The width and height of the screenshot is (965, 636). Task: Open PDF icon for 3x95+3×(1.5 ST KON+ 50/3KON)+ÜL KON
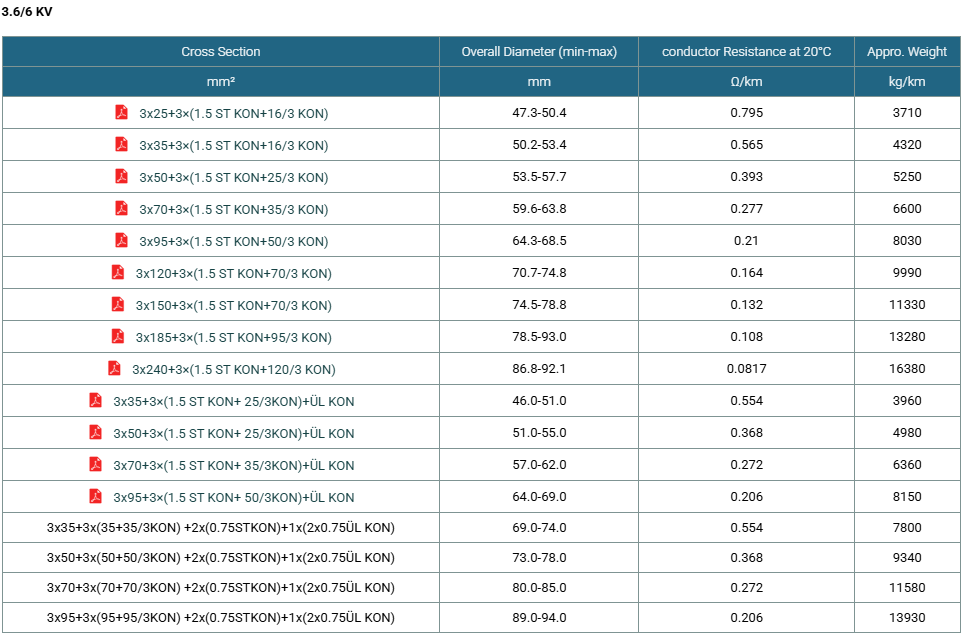click(x=95, y=496)
